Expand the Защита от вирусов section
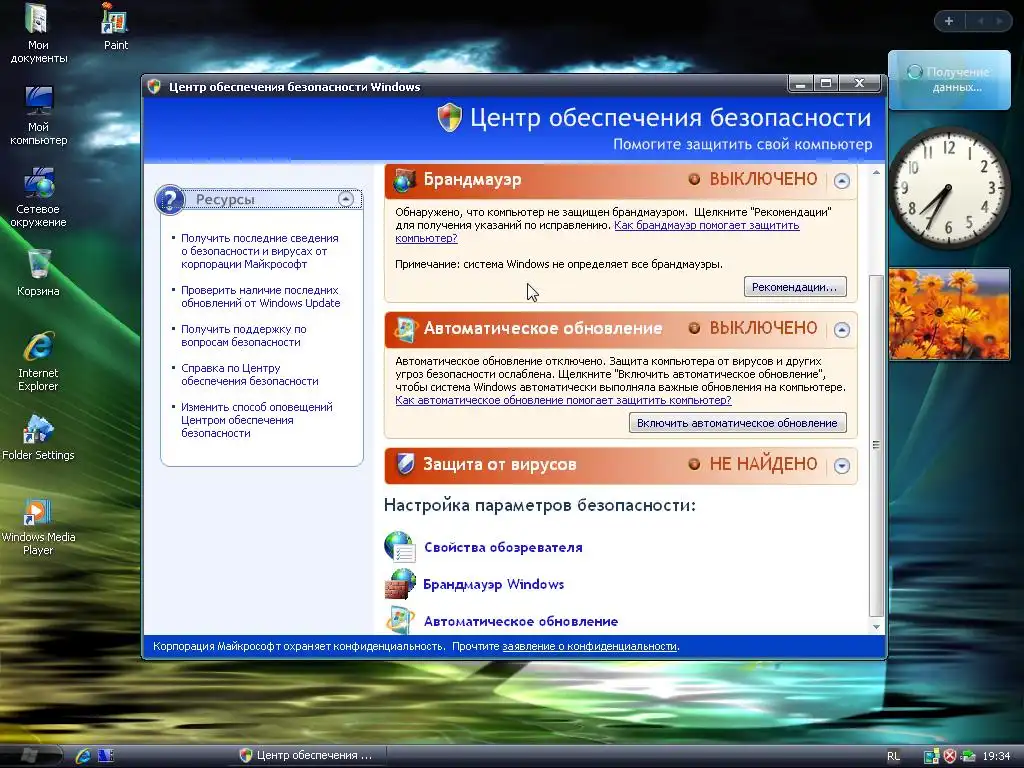This screenshot has width=1024, height=768. (x=842, y=466)
